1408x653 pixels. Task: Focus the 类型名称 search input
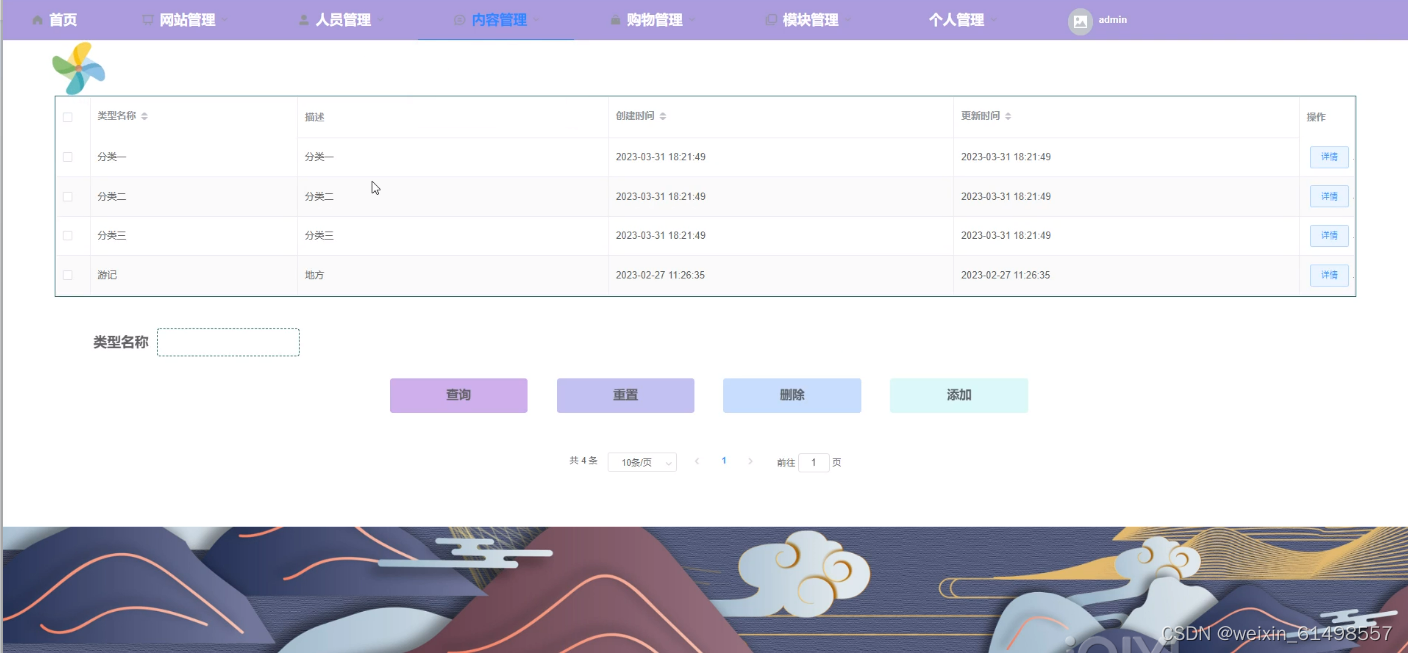tap(228, 342)
